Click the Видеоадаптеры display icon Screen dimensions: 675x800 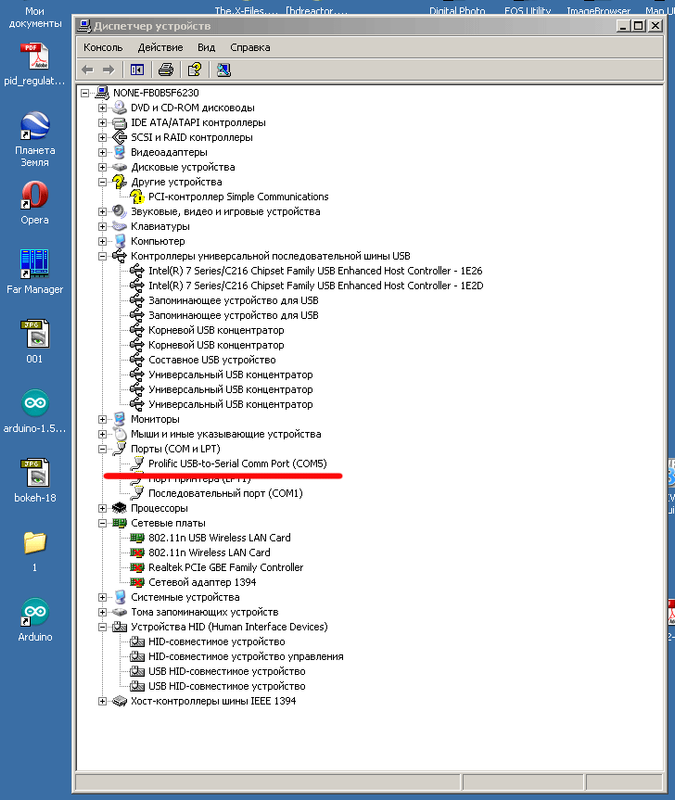(x=119, y=152)
